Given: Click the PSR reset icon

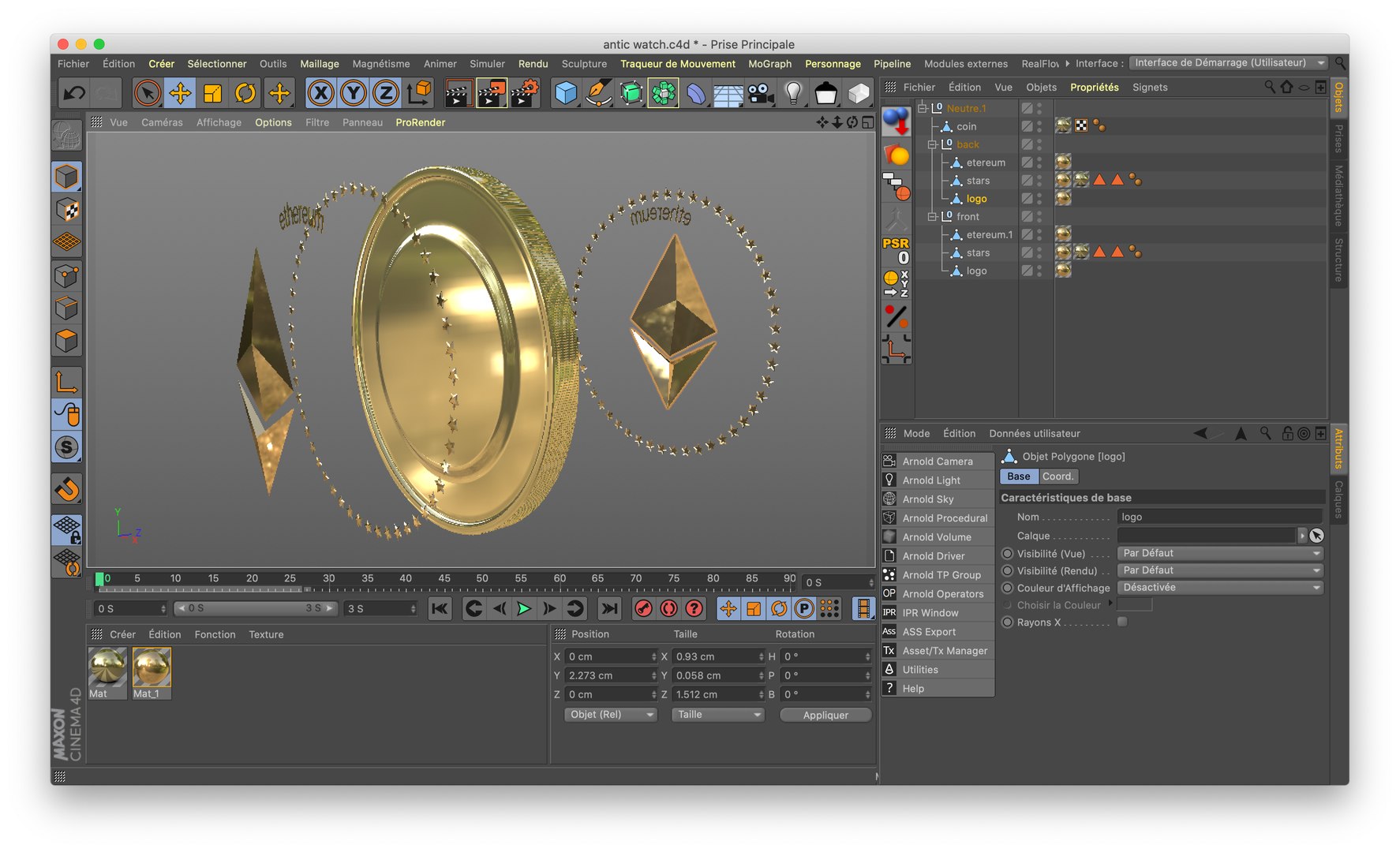Looking at the screenshot, I should pyautogui.click(x=896, y=250).
